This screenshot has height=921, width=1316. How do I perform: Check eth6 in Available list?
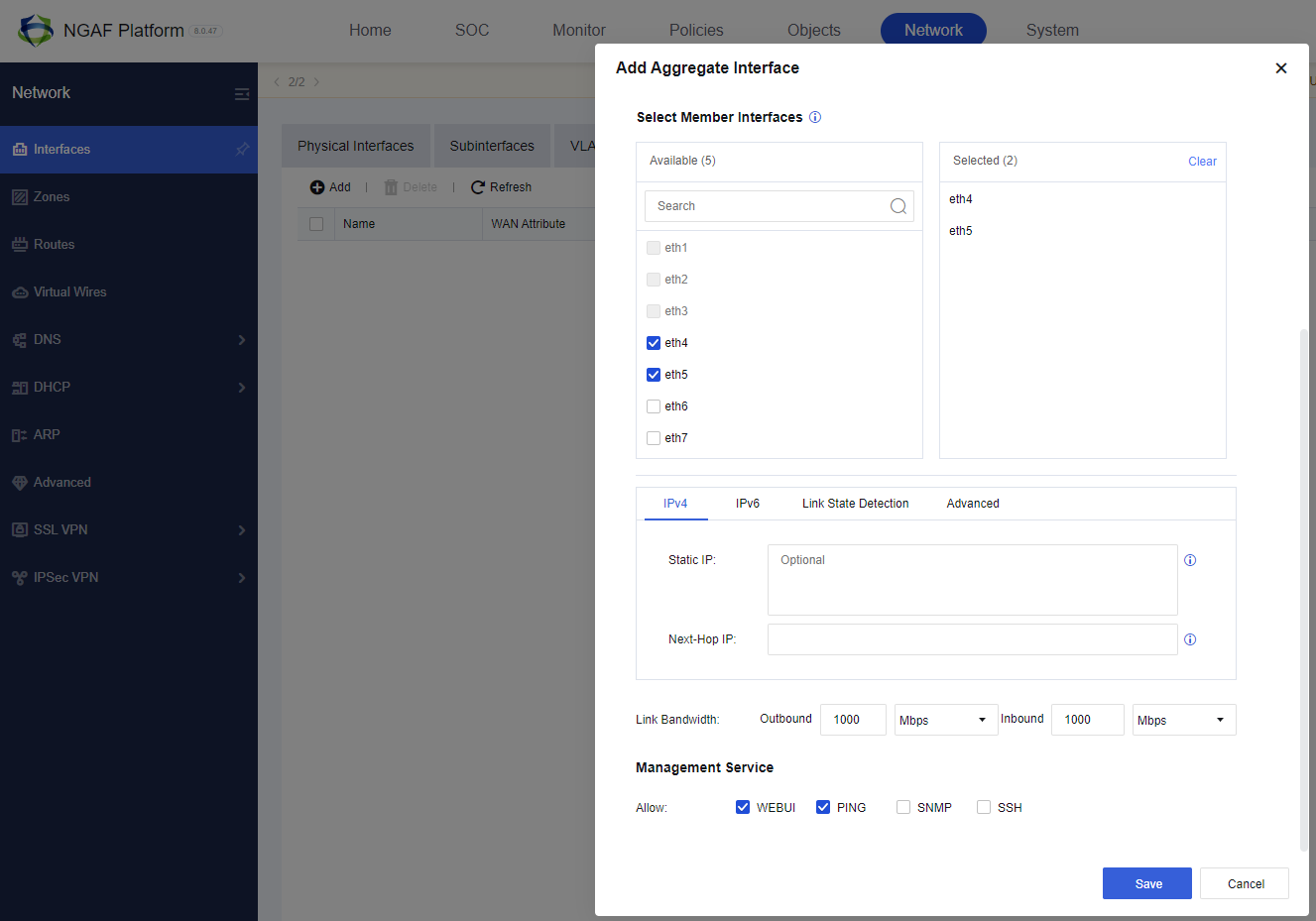tap(654, 406)
